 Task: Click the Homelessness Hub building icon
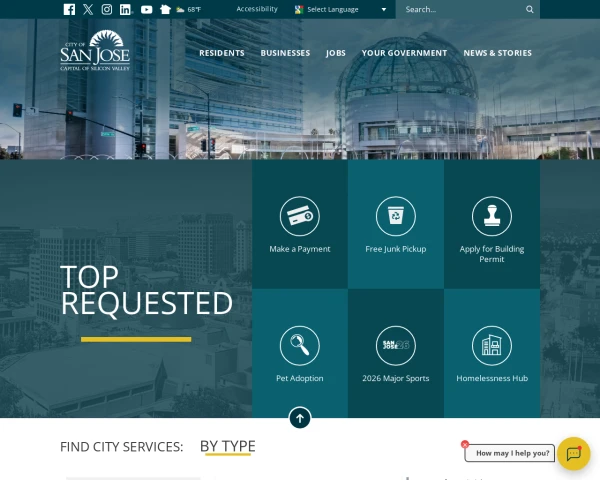coord(492,346)
